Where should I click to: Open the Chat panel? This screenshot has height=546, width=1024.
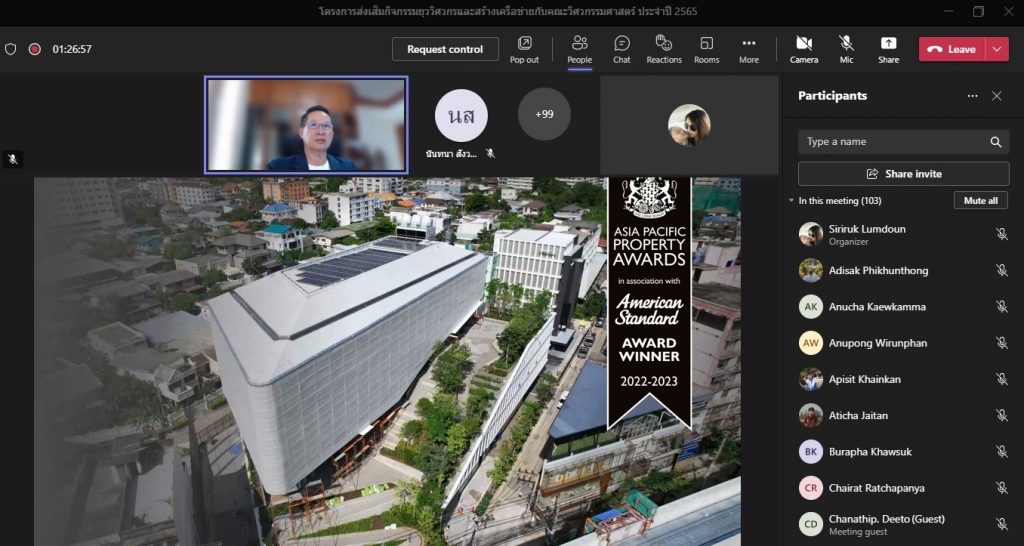click(621, 49)
